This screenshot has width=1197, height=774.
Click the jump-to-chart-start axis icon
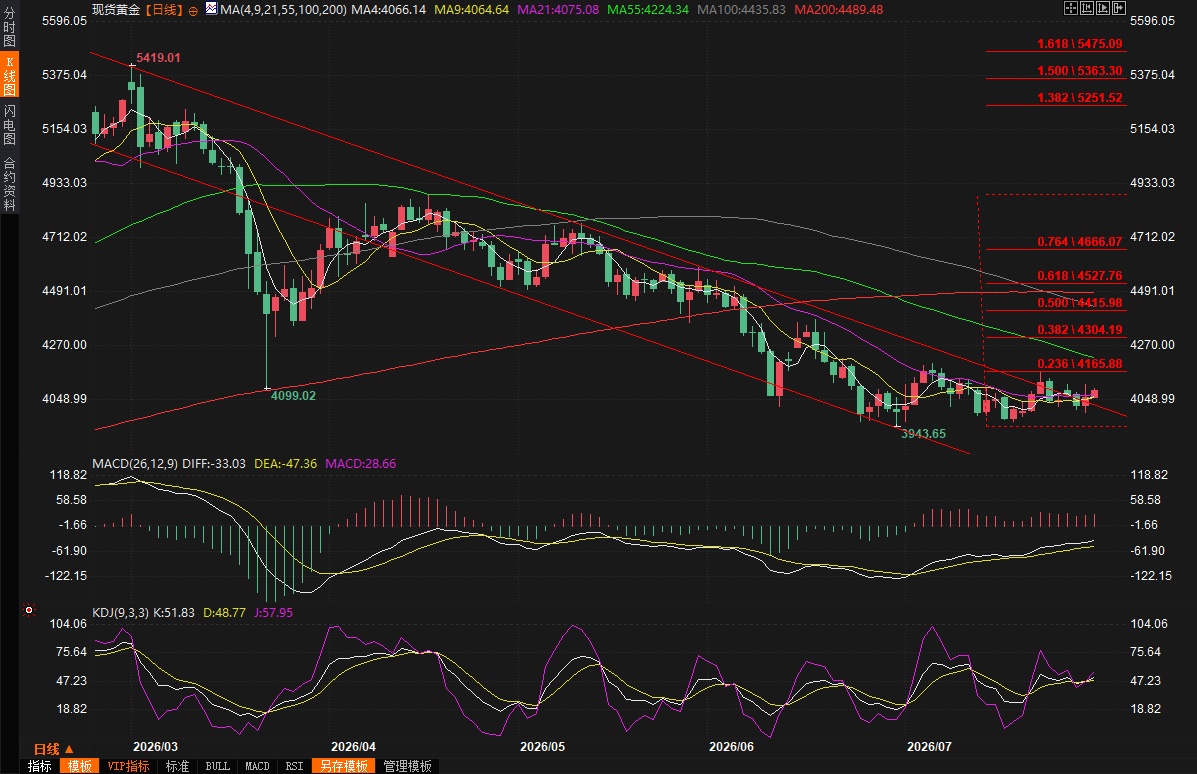click(x=1087, y=8)
